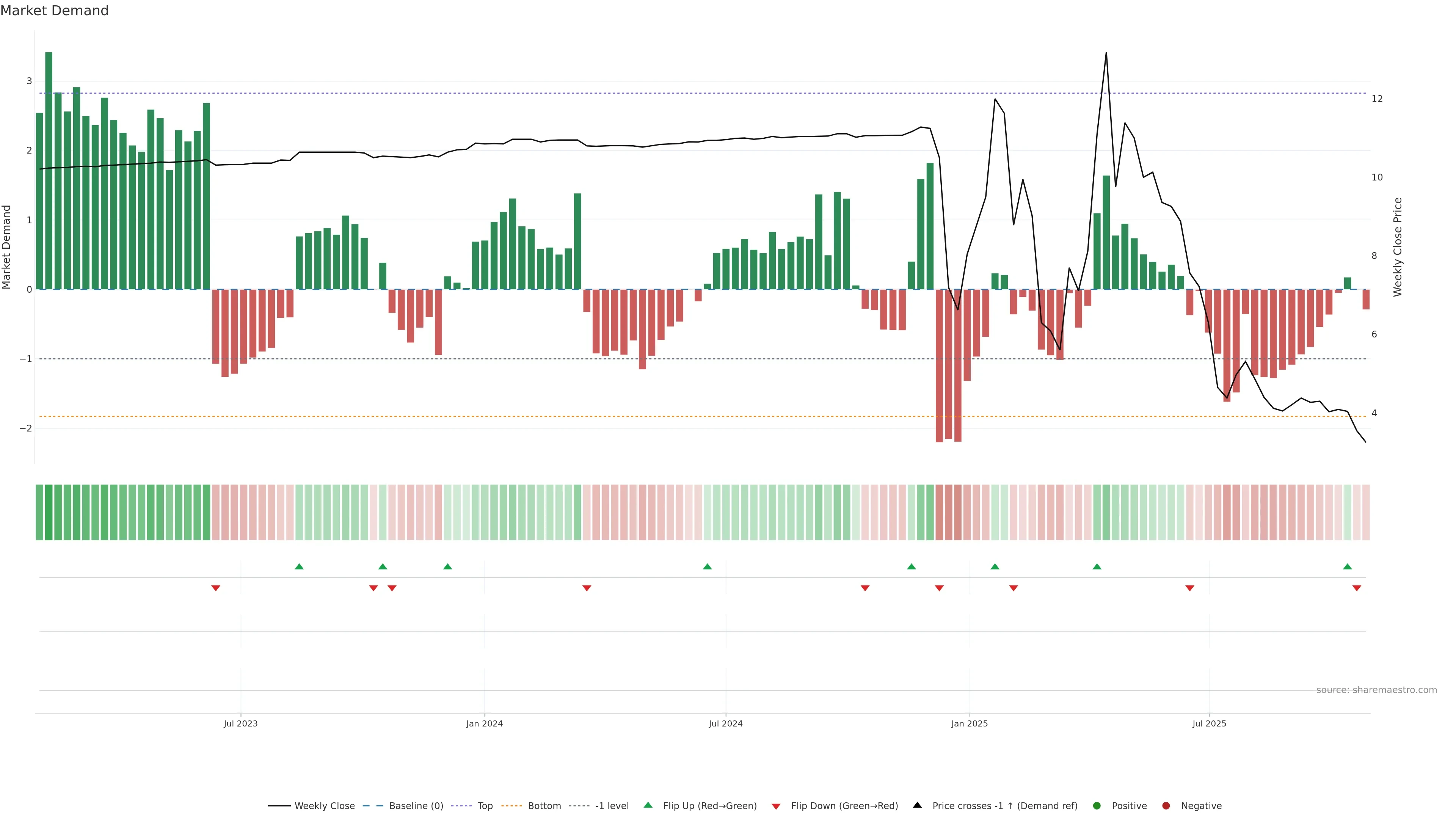The height and width of the screenshot is (819, 1456).
Task: Click the red Negative legend dot
Action: coord(1166,805)
